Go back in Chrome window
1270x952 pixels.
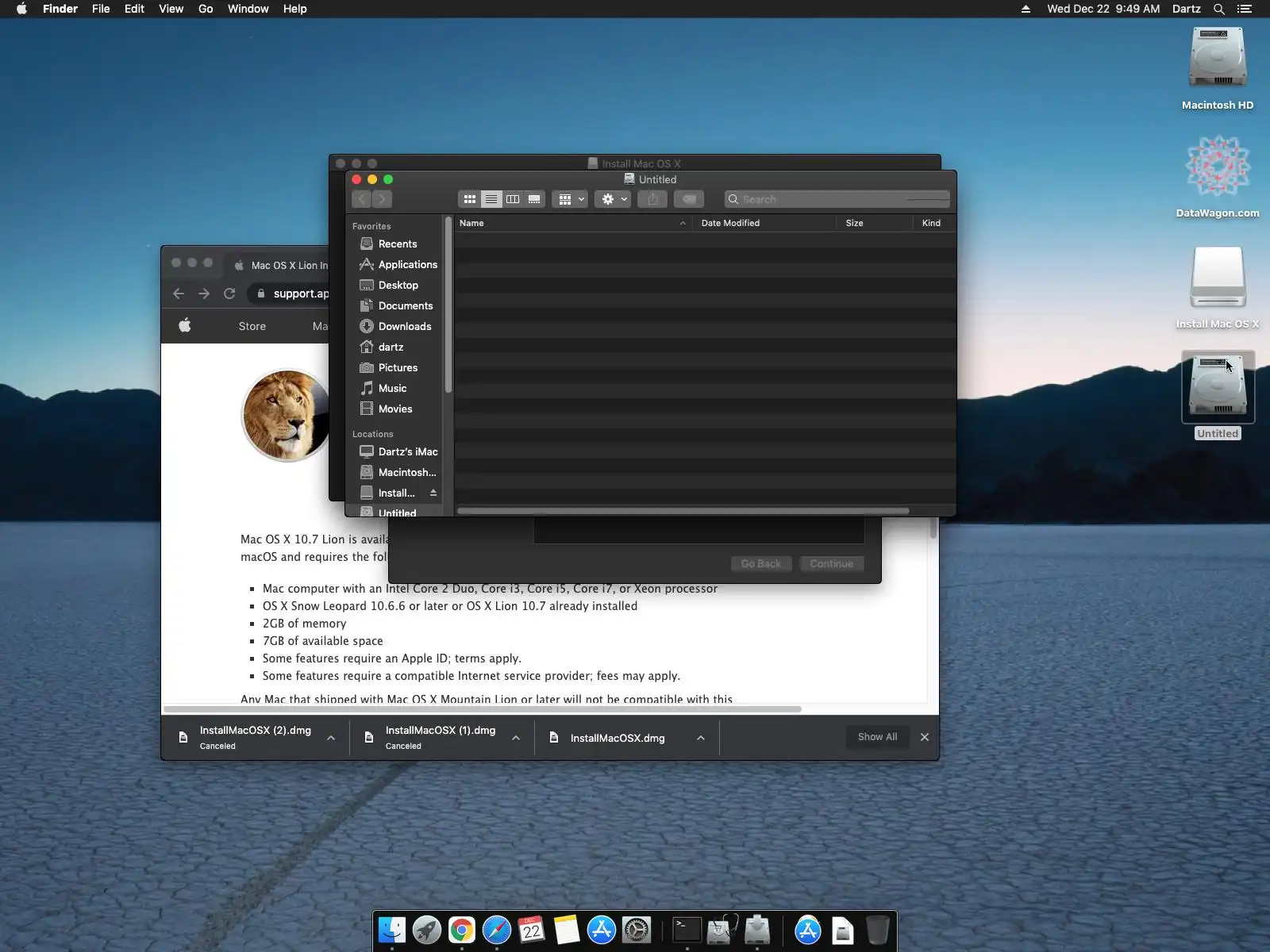click(179, 294)
